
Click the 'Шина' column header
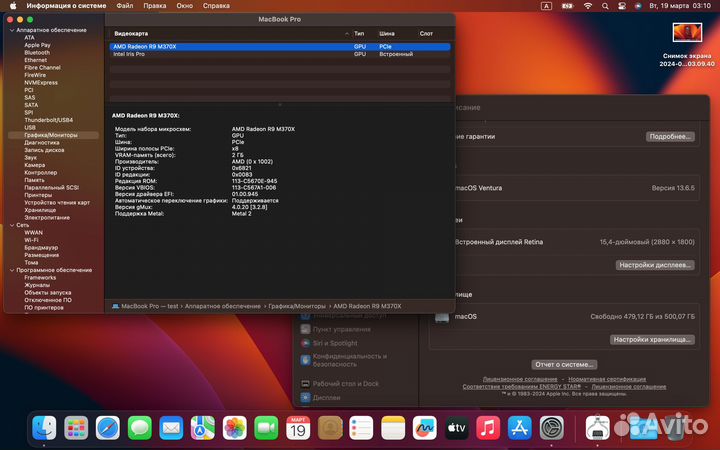(387, 34)
